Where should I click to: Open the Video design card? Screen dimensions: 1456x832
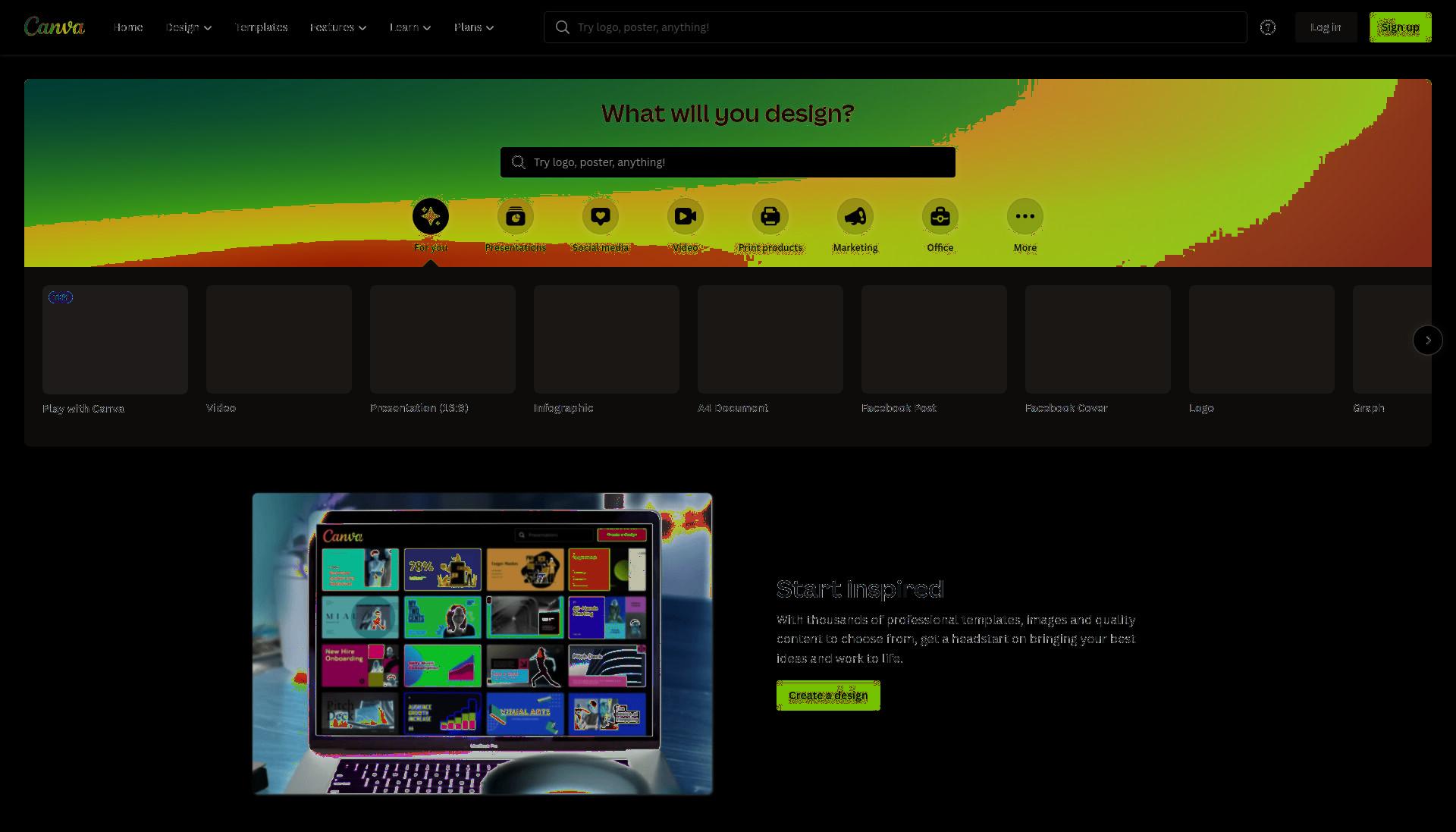(x=279, y=339)
